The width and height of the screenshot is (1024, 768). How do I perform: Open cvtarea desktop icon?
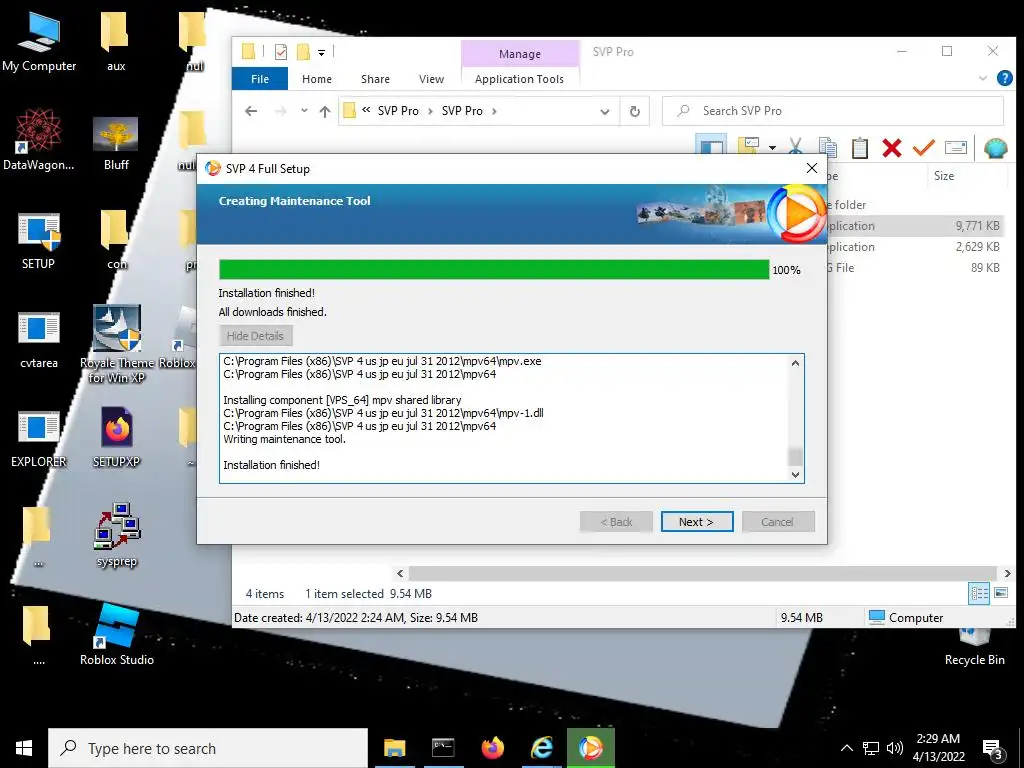pos(39,340)
